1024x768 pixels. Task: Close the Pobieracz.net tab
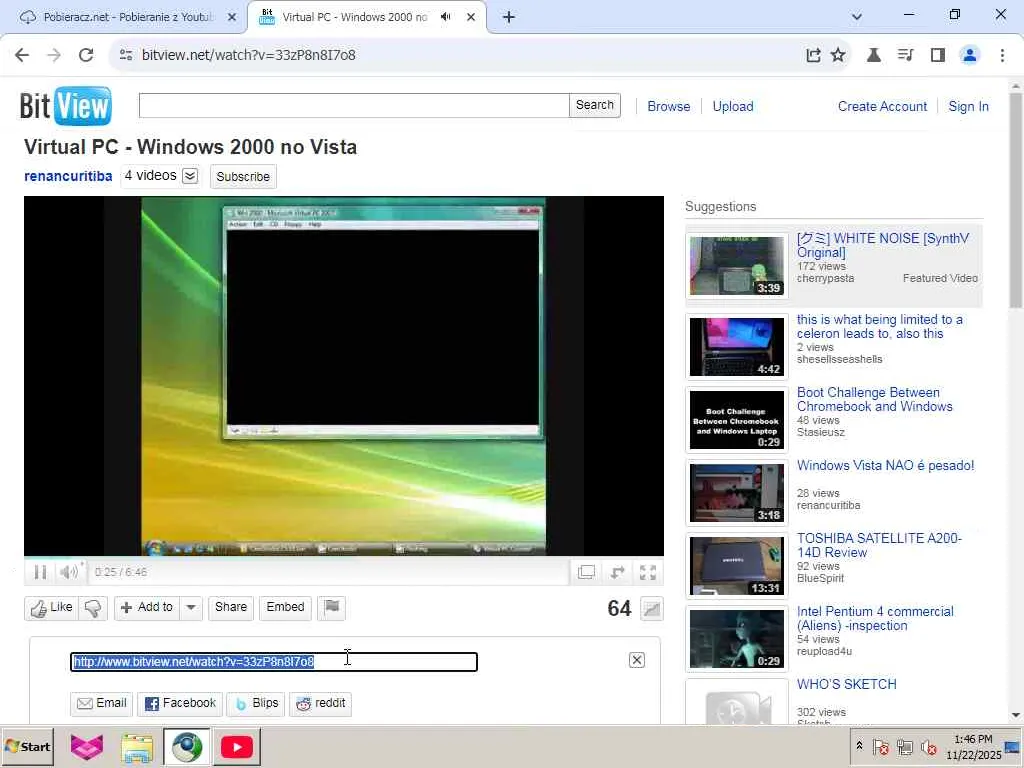232,17
